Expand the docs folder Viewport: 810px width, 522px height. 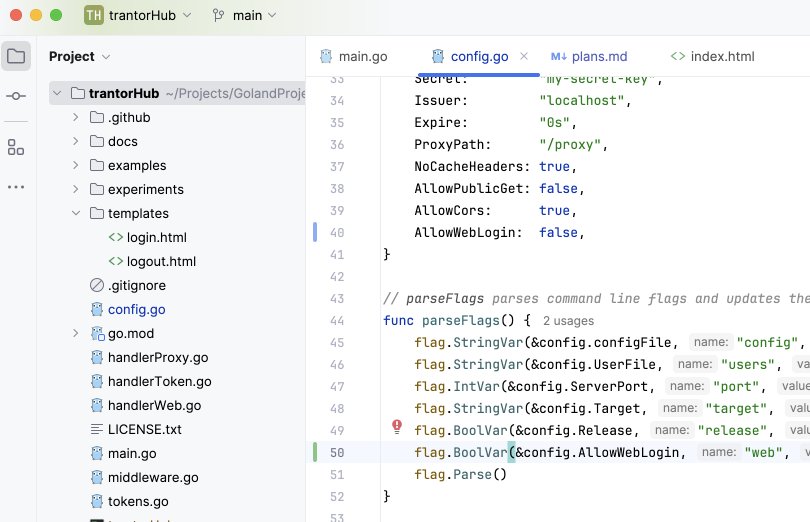75,141
